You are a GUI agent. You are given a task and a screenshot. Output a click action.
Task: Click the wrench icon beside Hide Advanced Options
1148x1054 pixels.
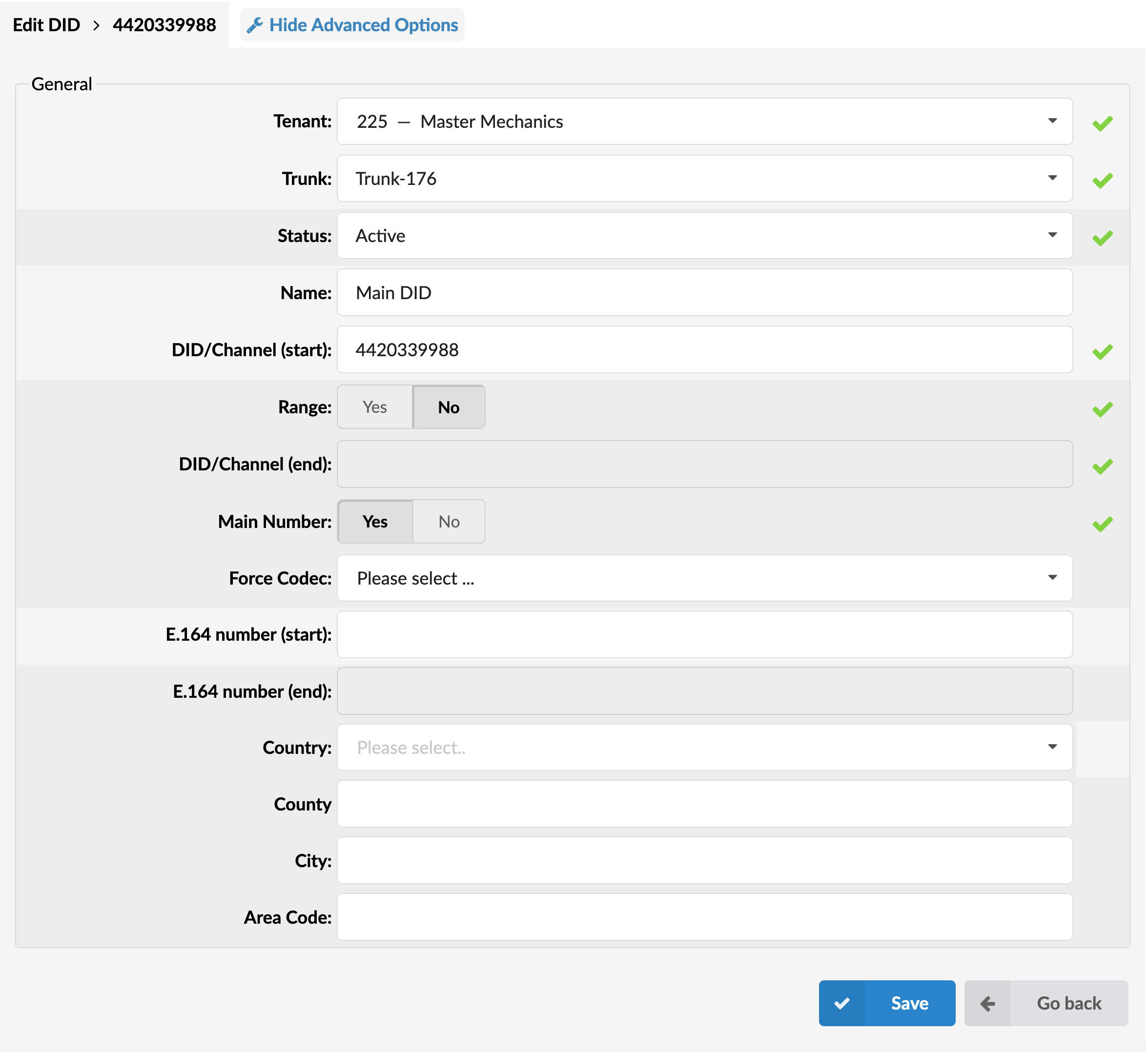pos(254,25)
